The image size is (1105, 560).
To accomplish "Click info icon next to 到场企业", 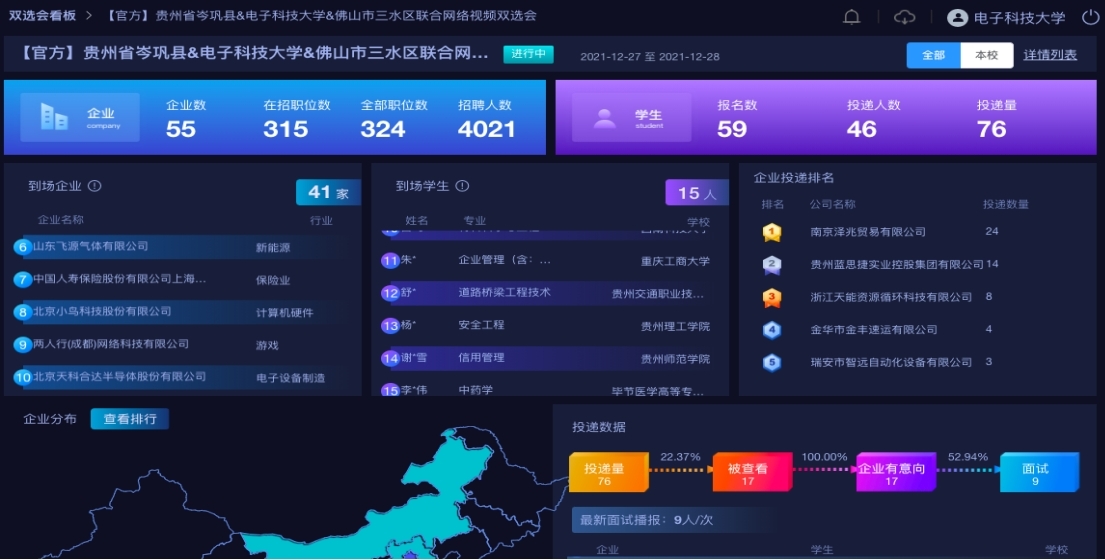I will tap(94, 186).
